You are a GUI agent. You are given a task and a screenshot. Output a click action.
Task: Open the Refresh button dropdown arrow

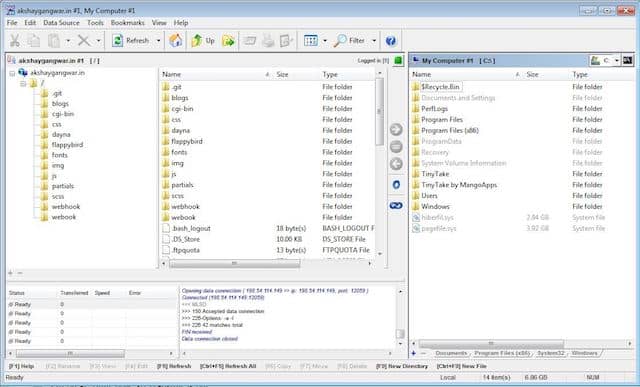coord(158,41)
